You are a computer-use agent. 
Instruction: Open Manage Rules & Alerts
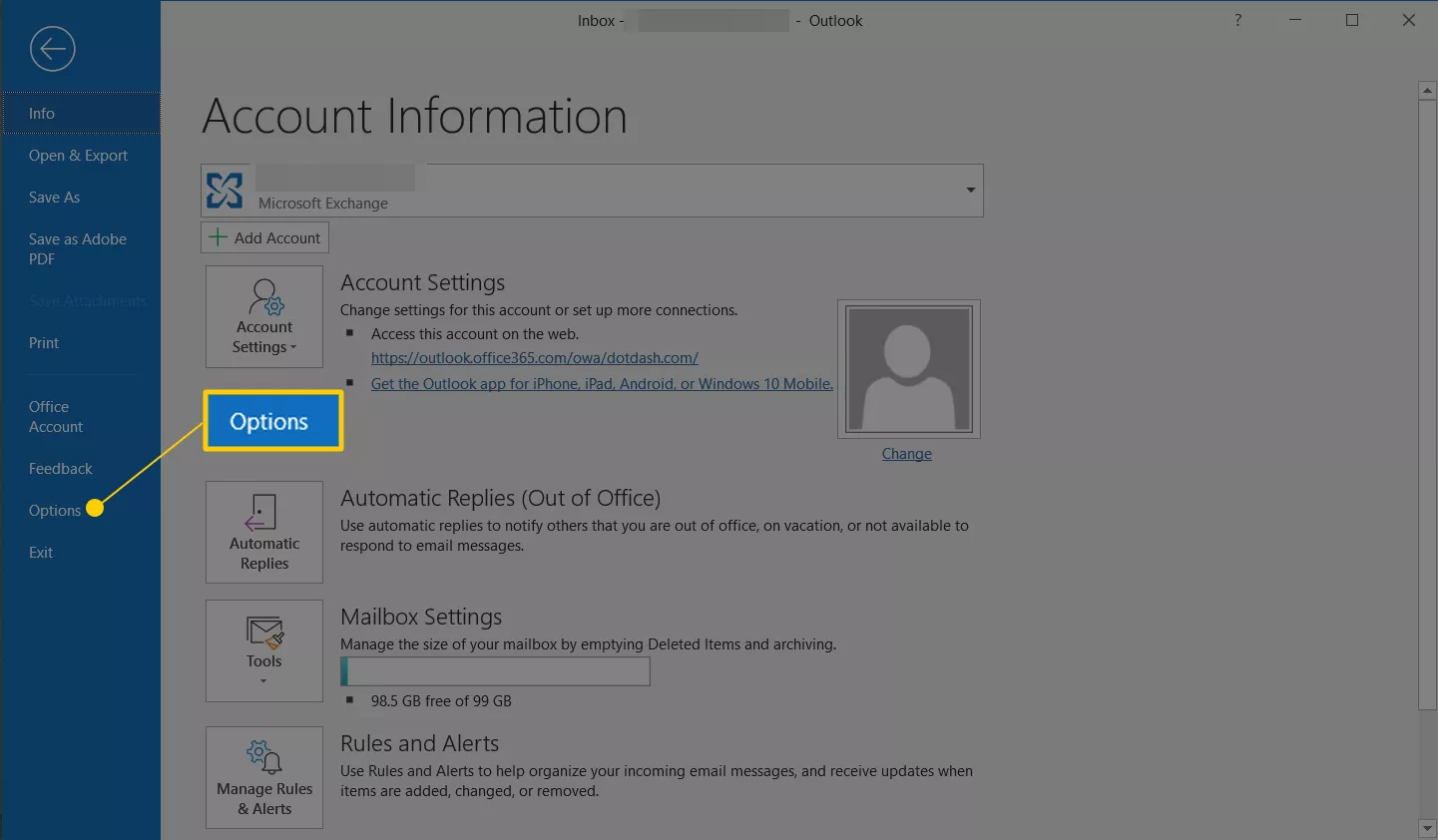[x=264, y=777]
